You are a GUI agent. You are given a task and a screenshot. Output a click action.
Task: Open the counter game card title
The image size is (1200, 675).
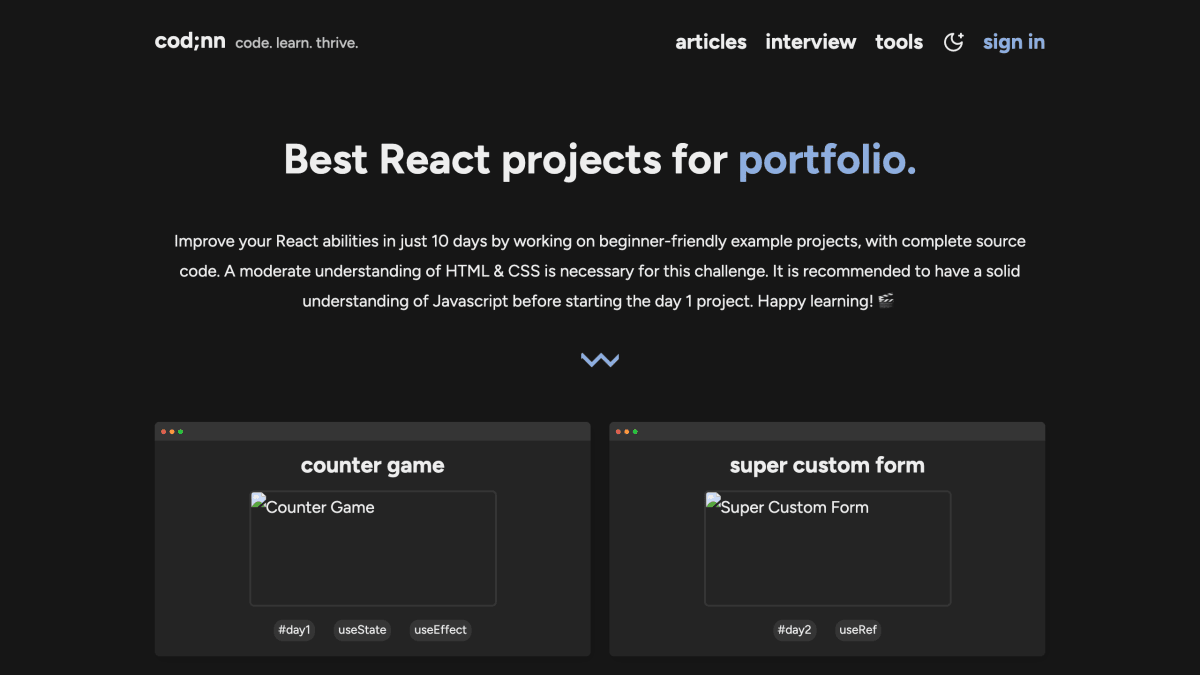(x=373, y=465)
